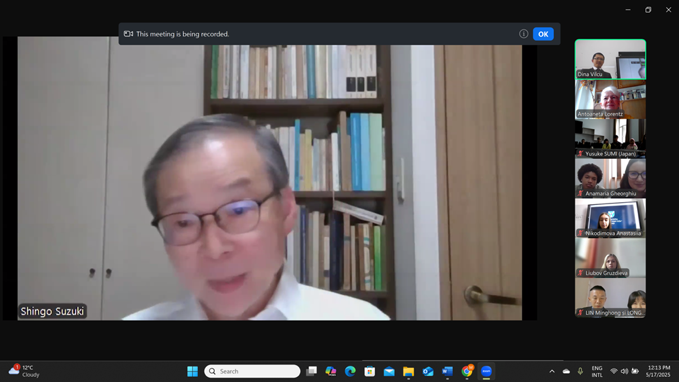Select LIN Minghong's video thumbnail

click(610, 298)
